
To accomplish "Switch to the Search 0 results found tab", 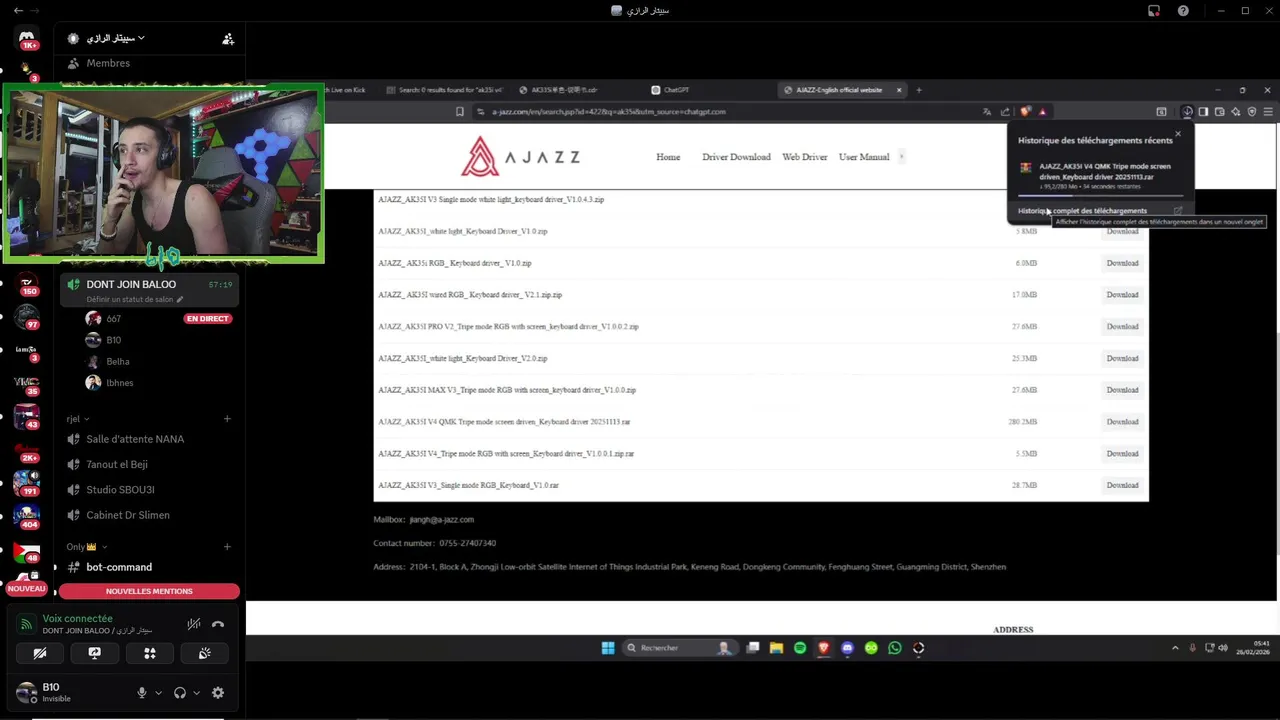I will (x=445, y=90).
